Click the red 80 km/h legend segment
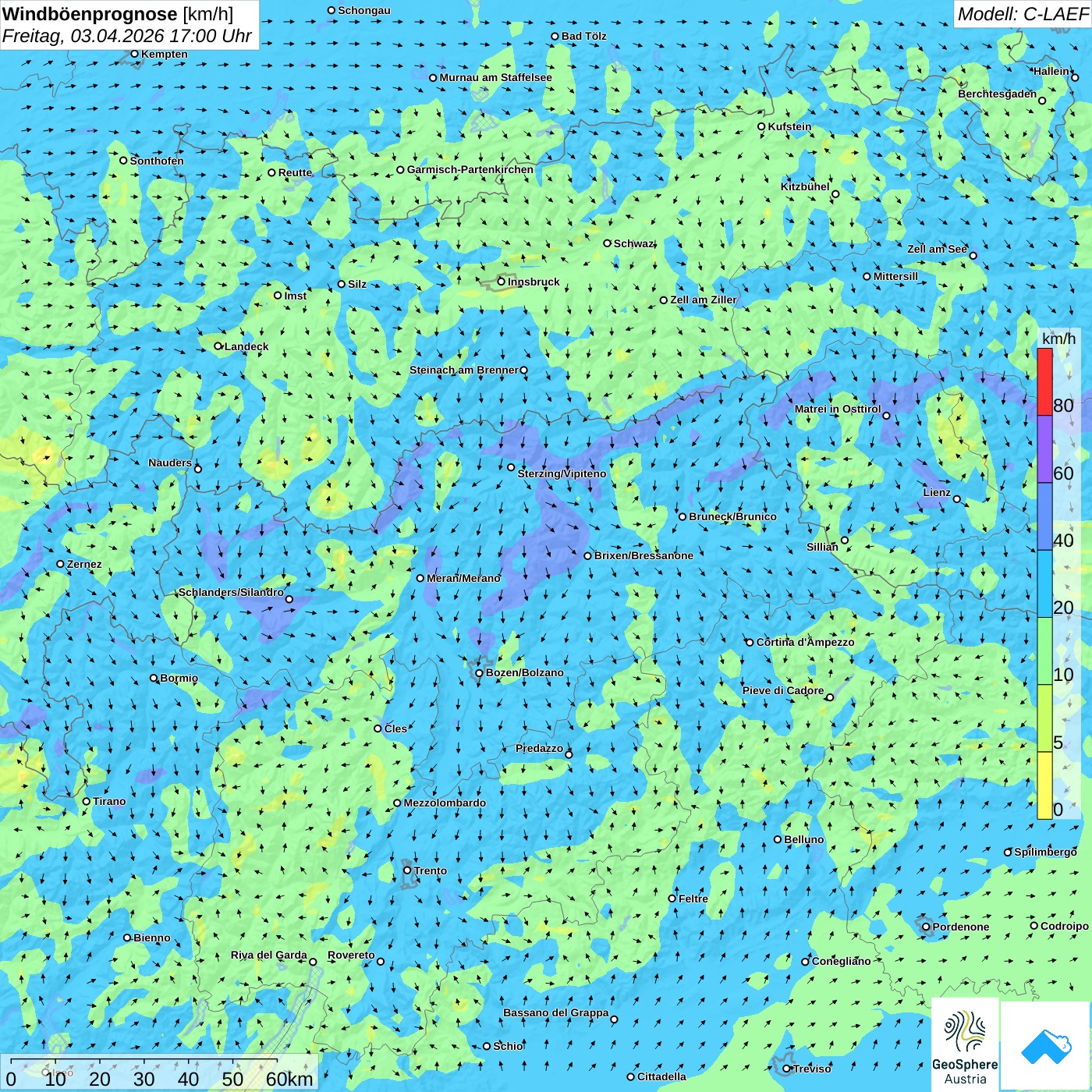 [1044, 382]
